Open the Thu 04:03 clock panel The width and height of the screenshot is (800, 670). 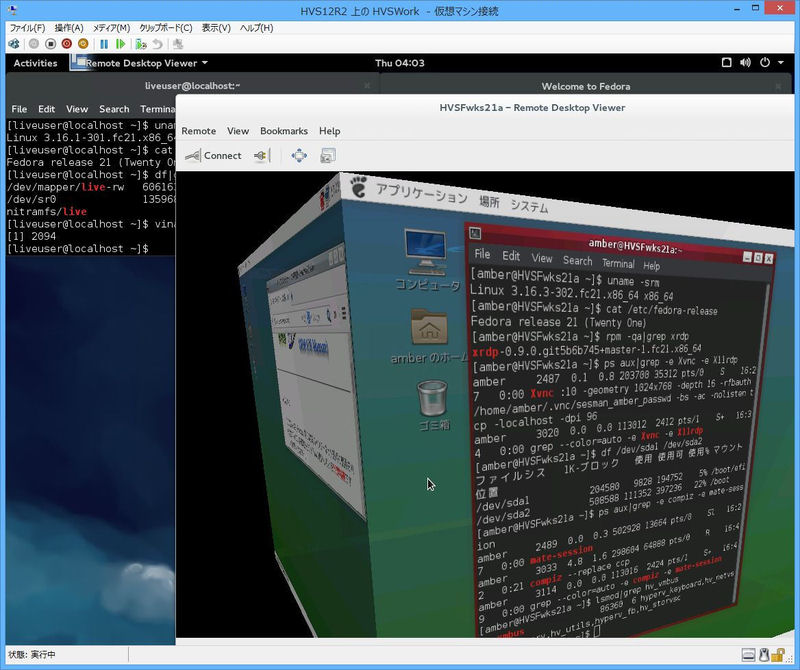(399, 63)
